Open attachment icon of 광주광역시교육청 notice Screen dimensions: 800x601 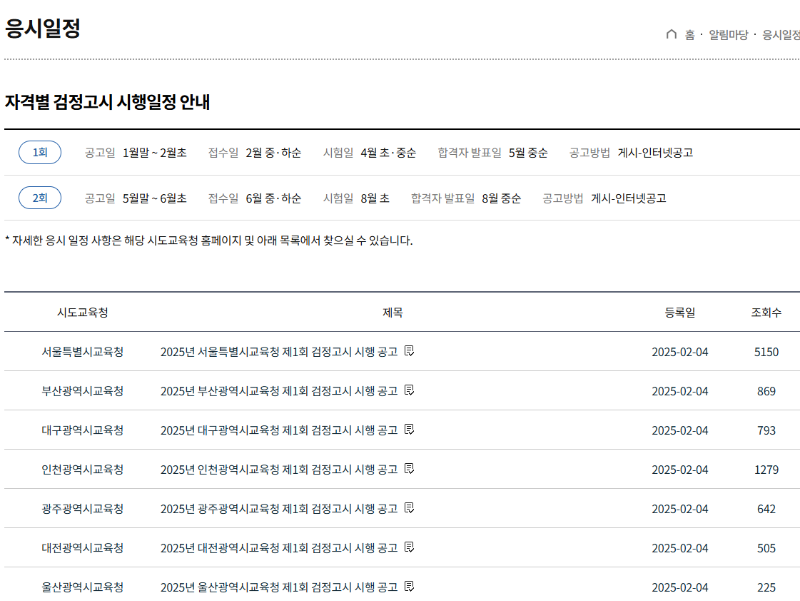click(409, 508)
